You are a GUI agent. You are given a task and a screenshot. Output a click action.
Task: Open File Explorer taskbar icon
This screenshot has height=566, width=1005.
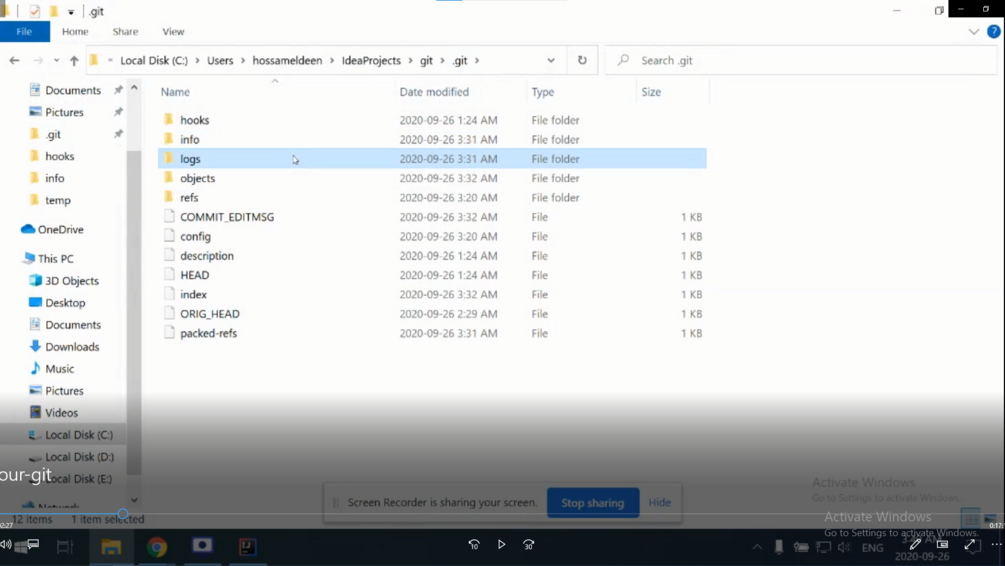tap(111, 547)
